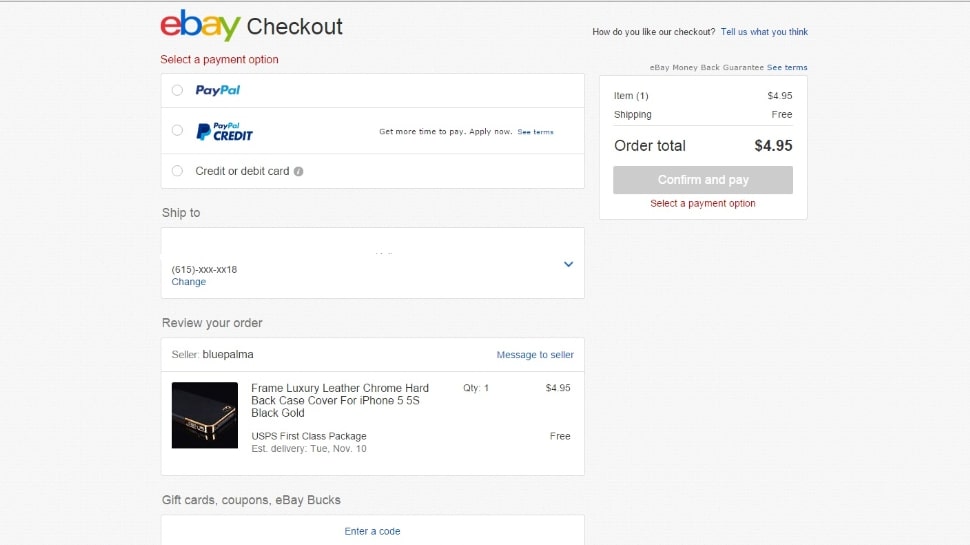Viewport: 970px width, 545px height.
Task: Click the Frame Luxury Leather item title
Action: [x=340, y=400]
